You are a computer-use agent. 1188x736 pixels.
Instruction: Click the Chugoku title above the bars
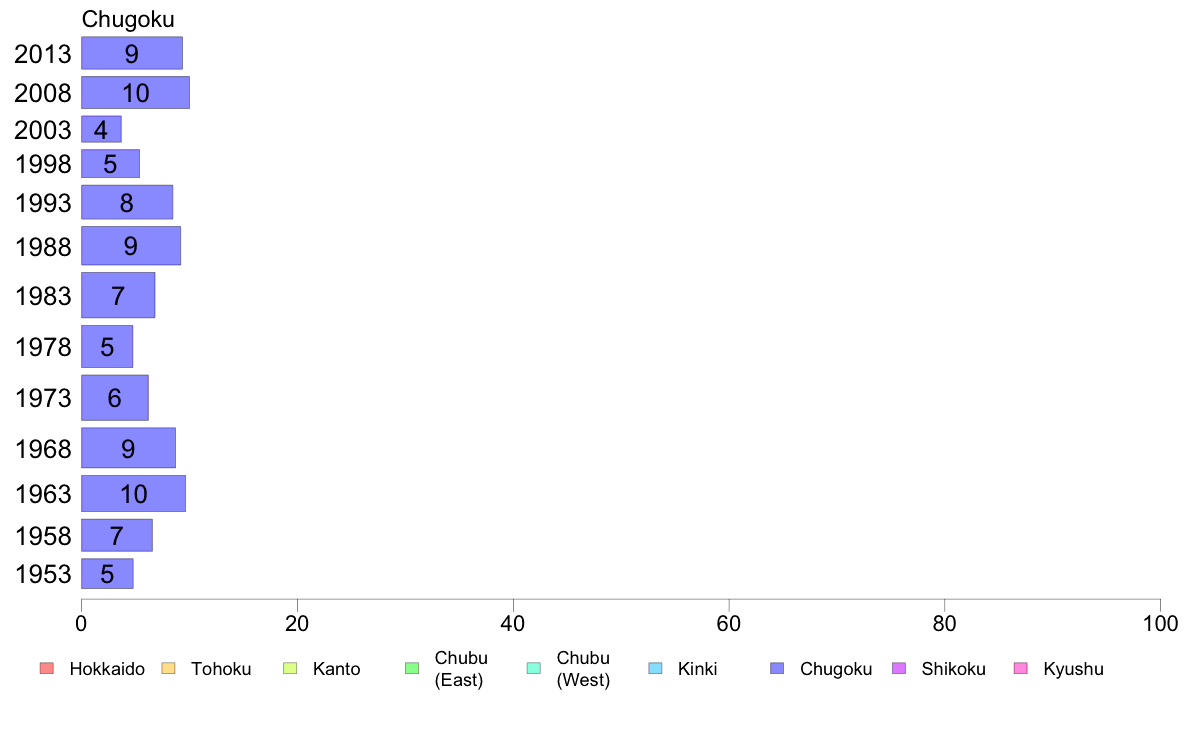(x=128, y=19)
